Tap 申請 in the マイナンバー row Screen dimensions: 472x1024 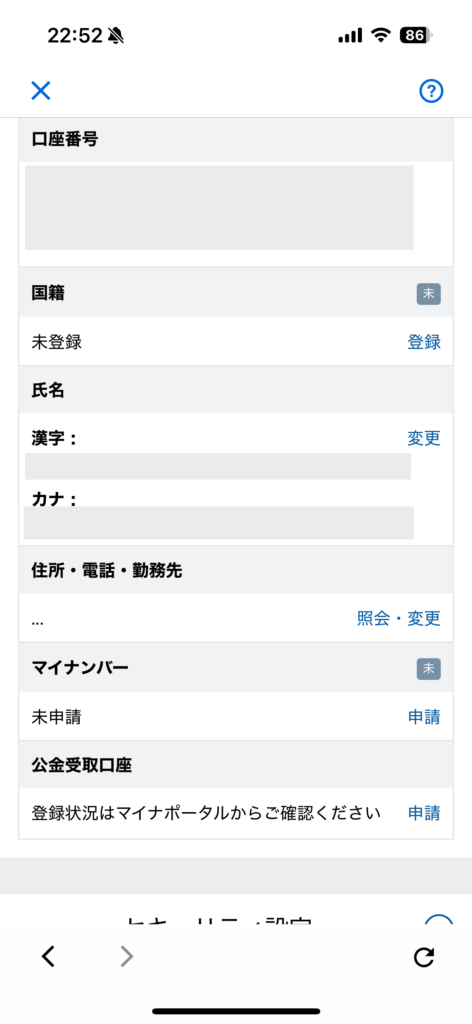(424, 717)
